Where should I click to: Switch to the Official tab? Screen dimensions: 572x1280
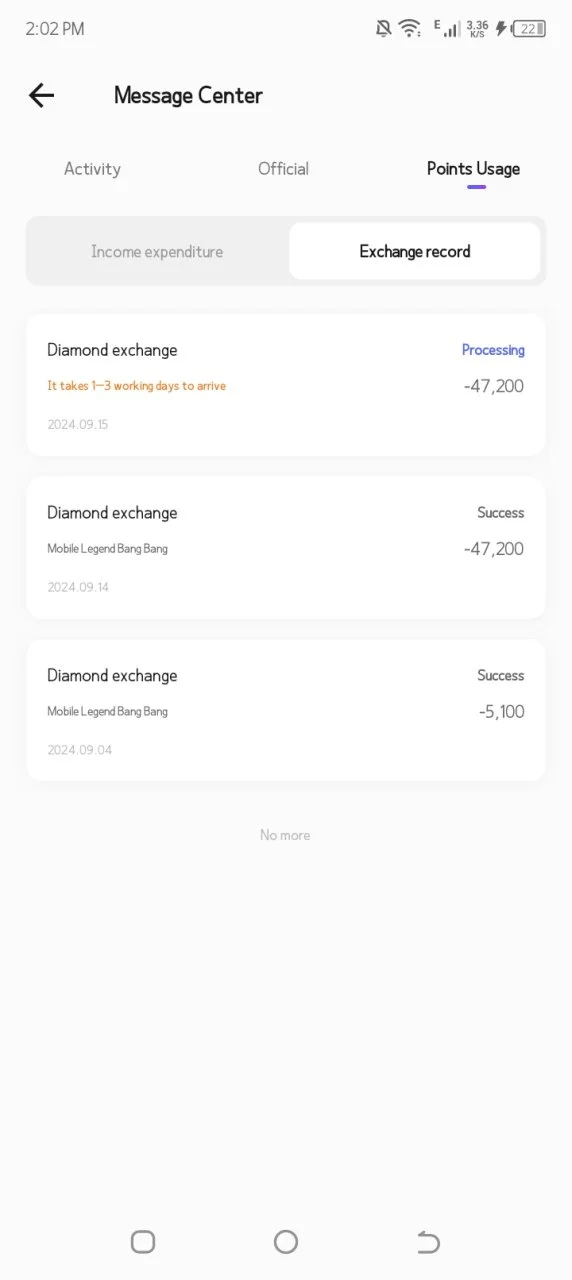coord(283,169)
